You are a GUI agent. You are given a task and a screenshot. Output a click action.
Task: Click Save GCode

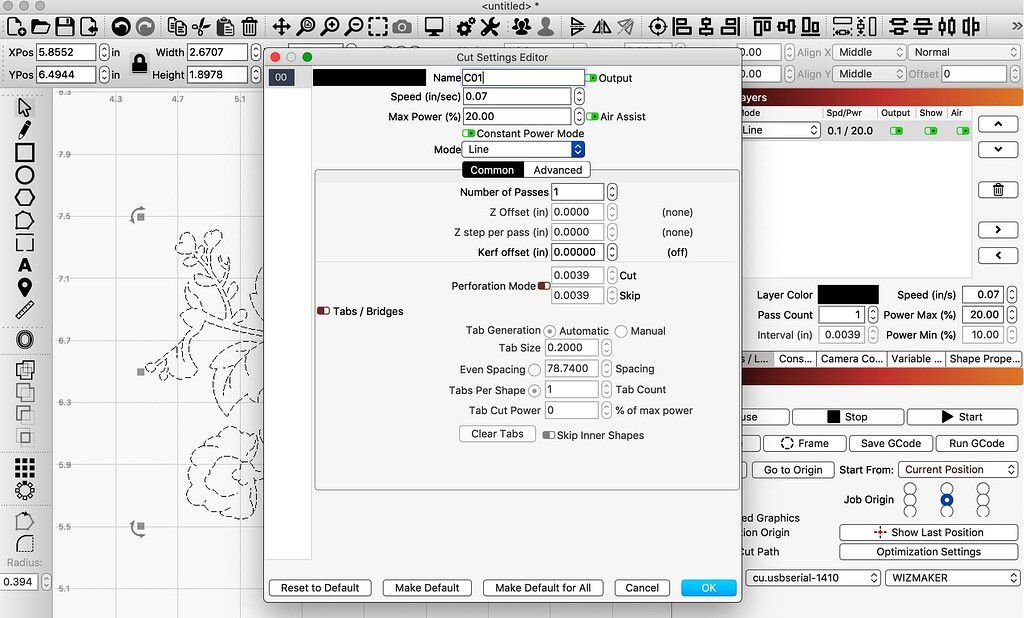pyautogui.click(x=890, y=442)
